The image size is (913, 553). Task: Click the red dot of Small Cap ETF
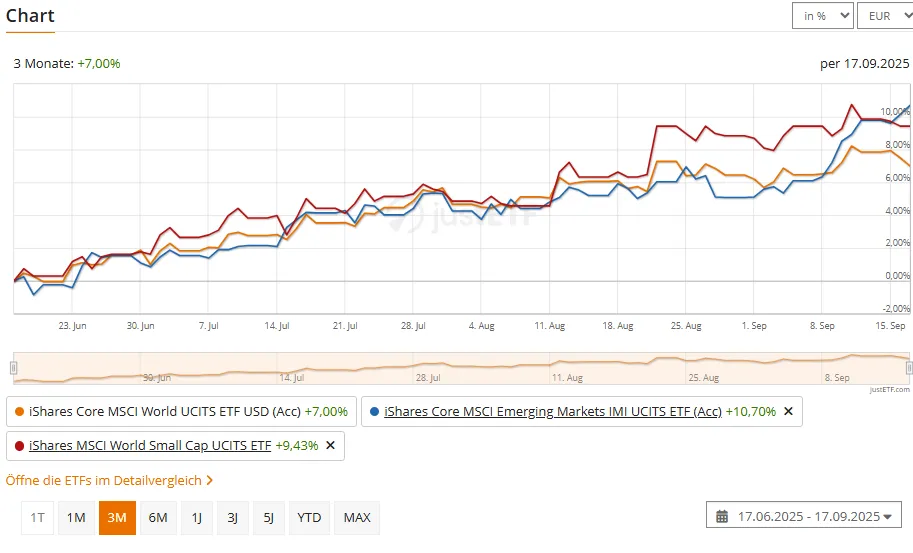pyautogui.click(x=19, y=446)
